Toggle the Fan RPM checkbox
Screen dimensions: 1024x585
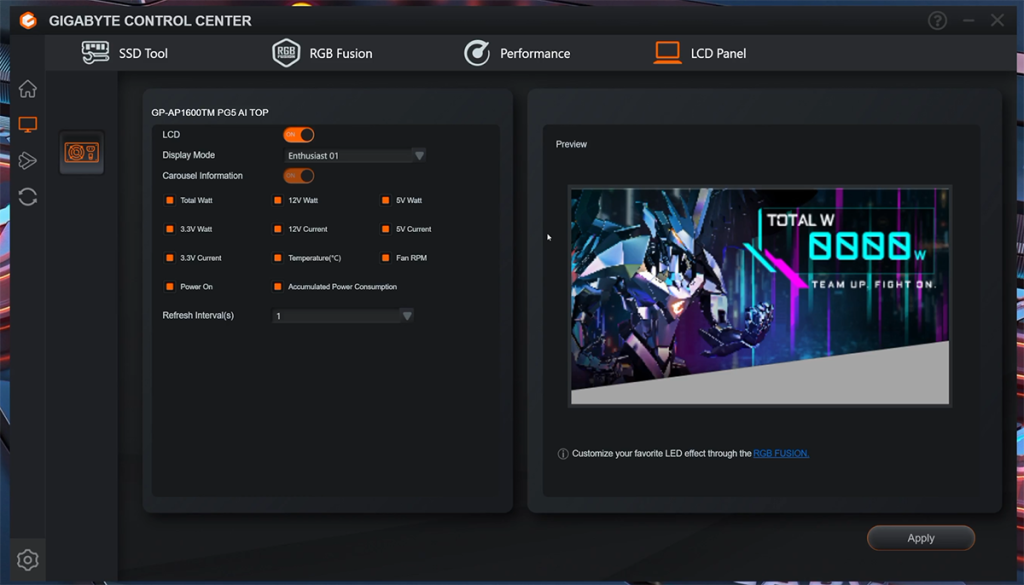pos(385,258)
